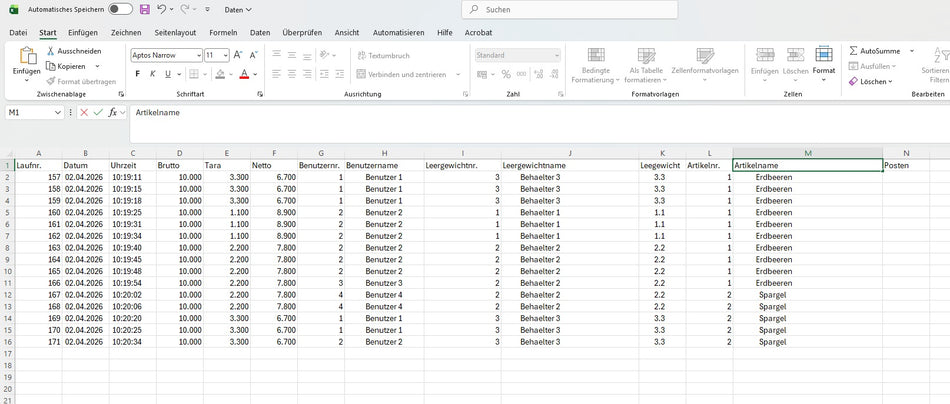This screenshot has width=950, height=404.
Task: Click the Kopieren button
Action: [72, 66]
